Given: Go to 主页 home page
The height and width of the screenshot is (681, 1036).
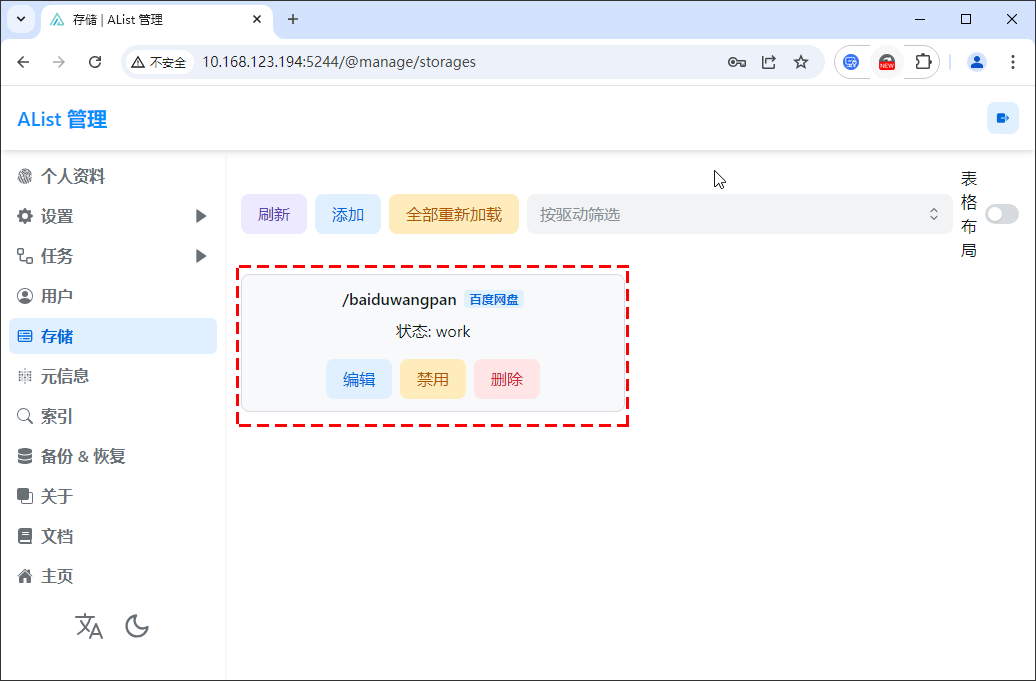Looking at the screenshot, I should point(113,576).
